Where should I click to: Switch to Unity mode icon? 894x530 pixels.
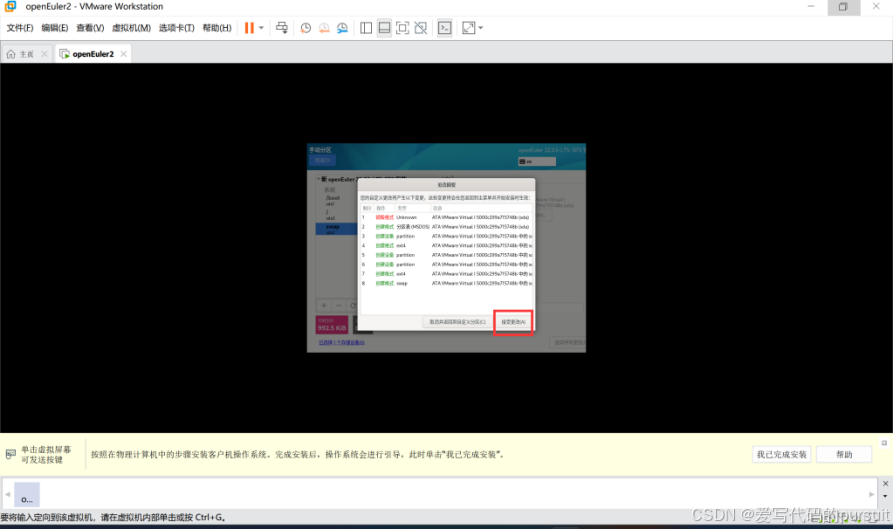coord(421,28)
